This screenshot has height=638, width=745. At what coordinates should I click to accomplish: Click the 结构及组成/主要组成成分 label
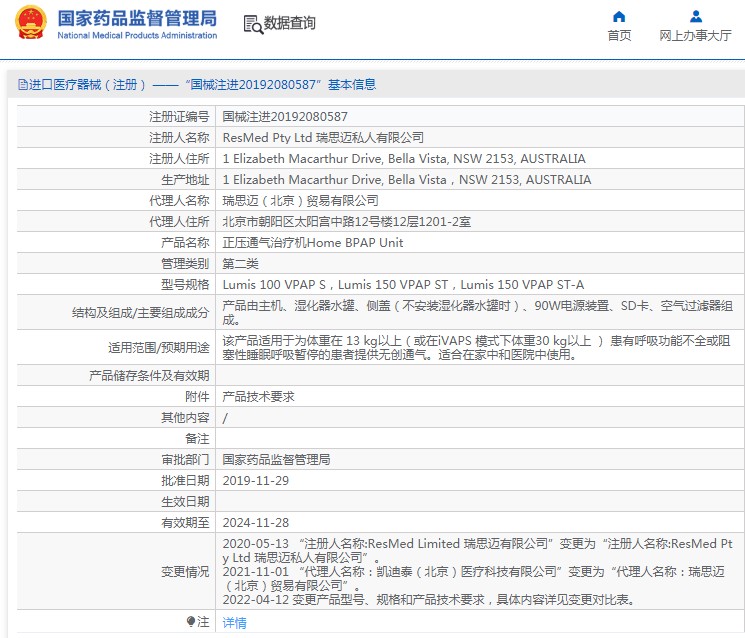[x=141, y=313]
